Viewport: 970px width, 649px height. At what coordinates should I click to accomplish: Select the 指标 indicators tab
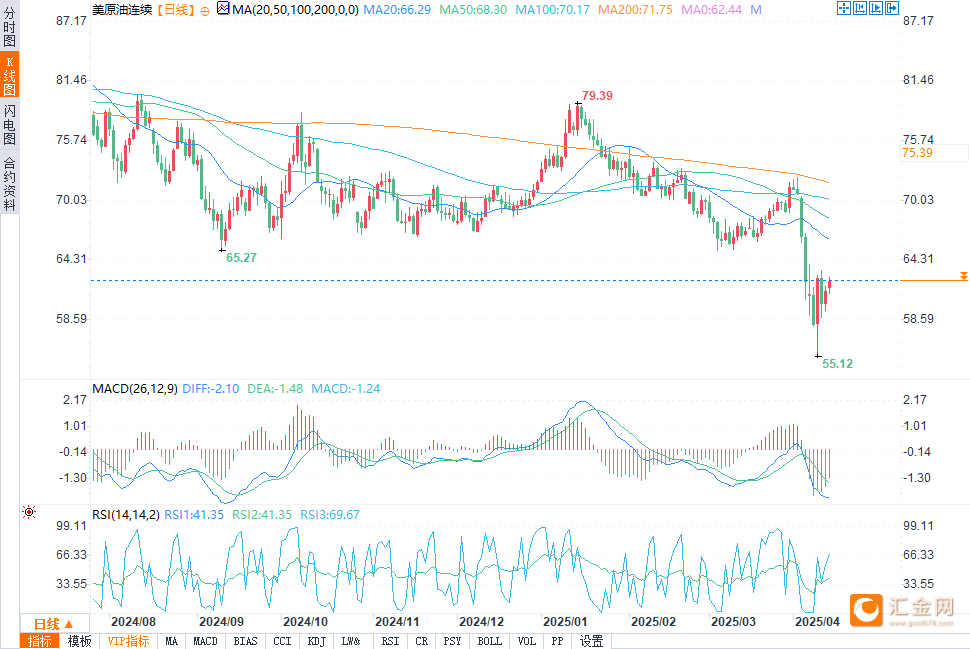[40, 642]
